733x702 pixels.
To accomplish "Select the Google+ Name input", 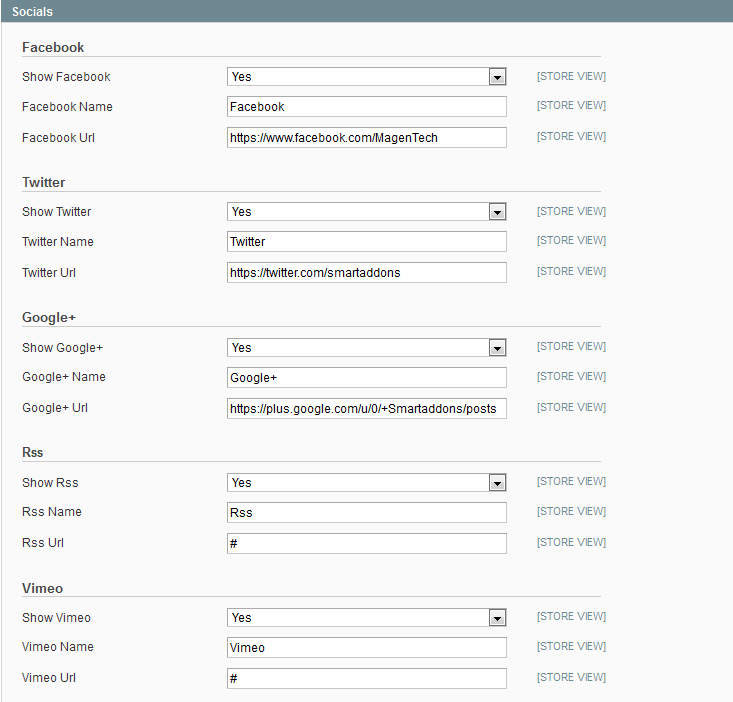I will pos(366,378).
